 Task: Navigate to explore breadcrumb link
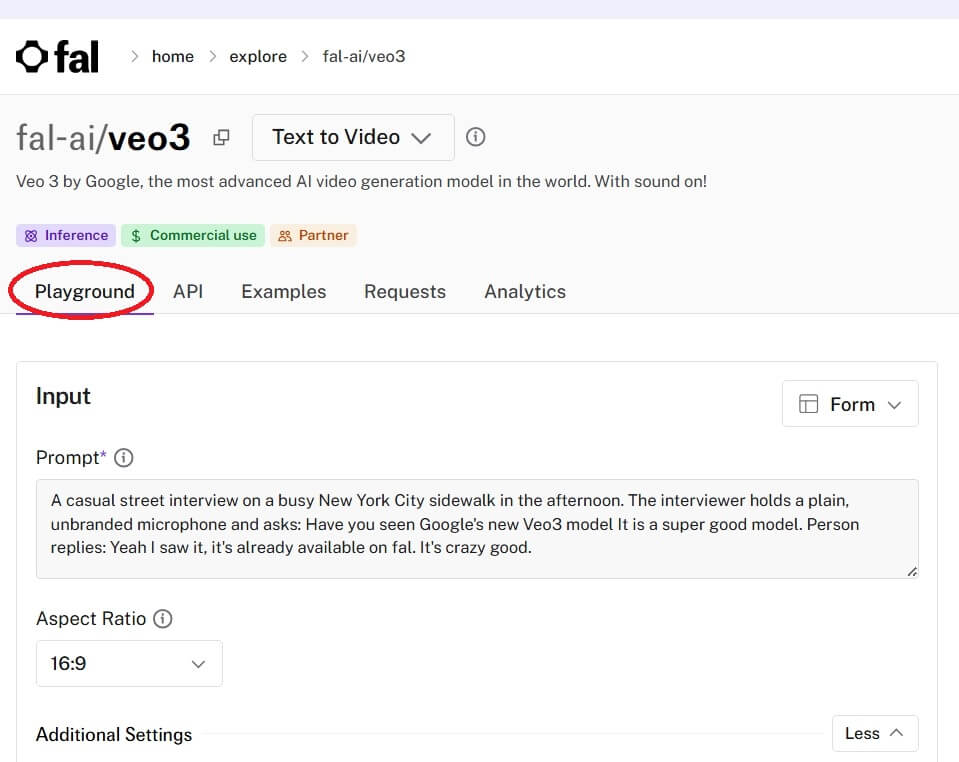pos(258,57)
